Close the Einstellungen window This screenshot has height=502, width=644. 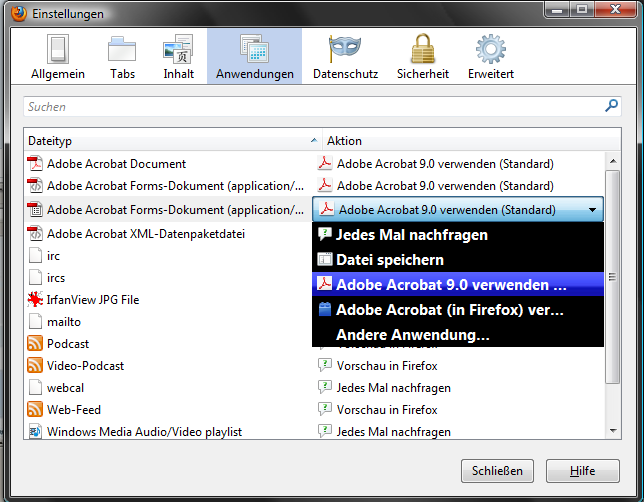[x=615, y=9]
